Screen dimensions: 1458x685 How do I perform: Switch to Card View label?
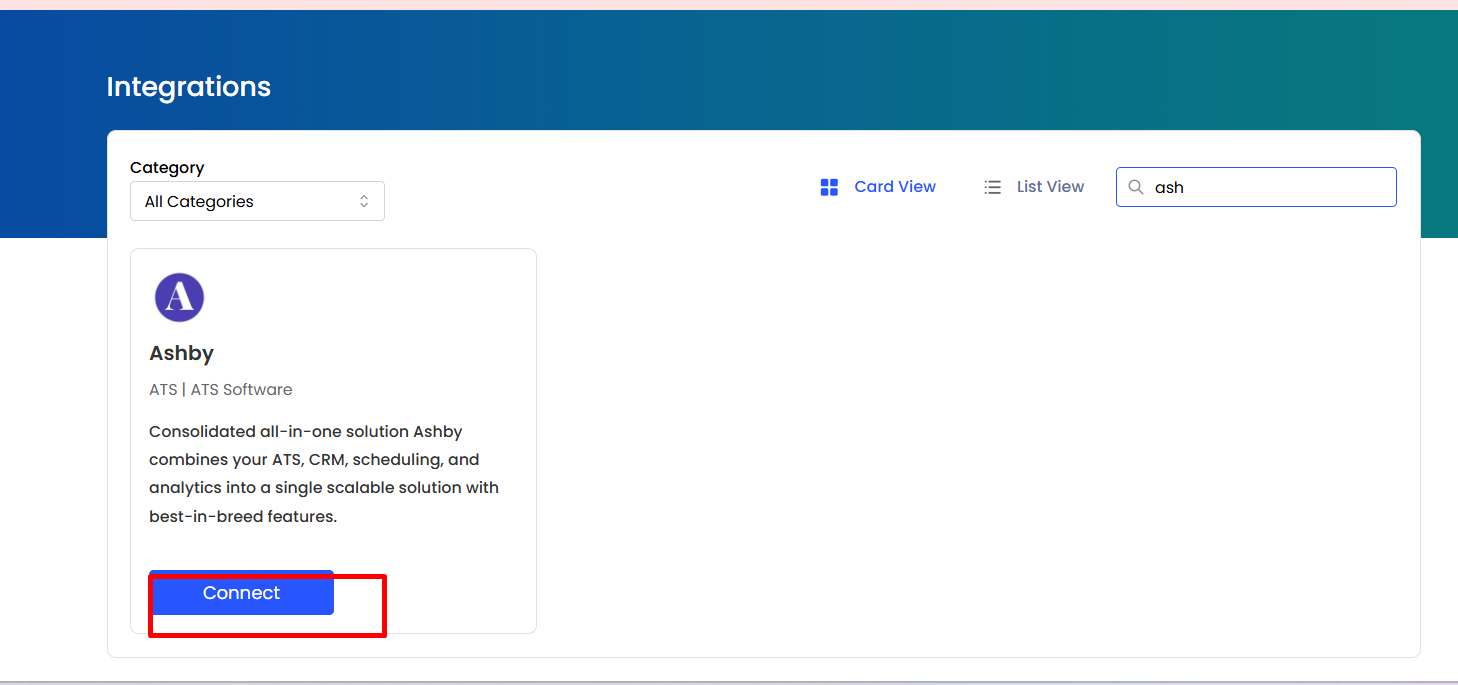tap(895, 187)
